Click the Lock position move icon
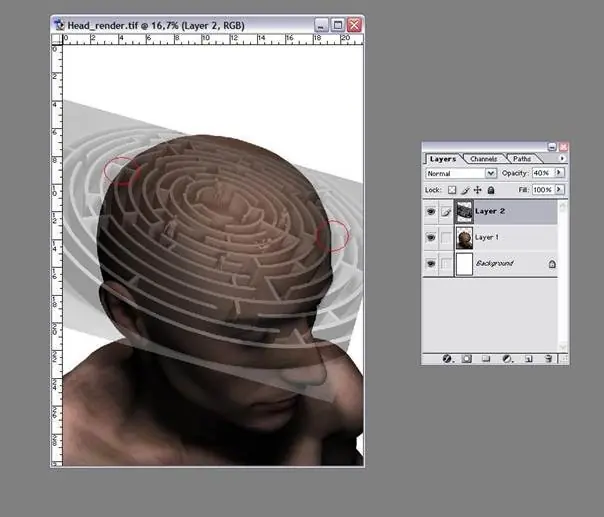 (477, 189)
